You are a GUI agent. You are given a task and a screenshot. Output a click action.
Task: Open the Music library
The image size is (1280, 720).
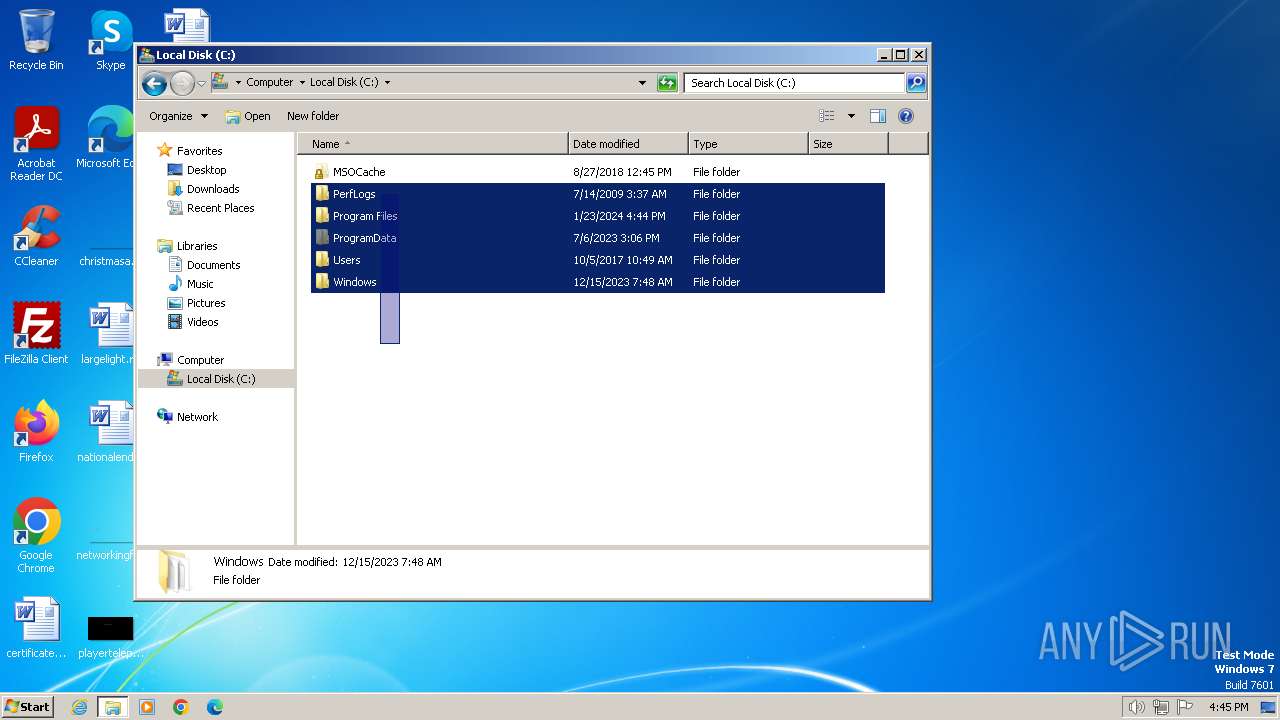(x=200, y=284)
